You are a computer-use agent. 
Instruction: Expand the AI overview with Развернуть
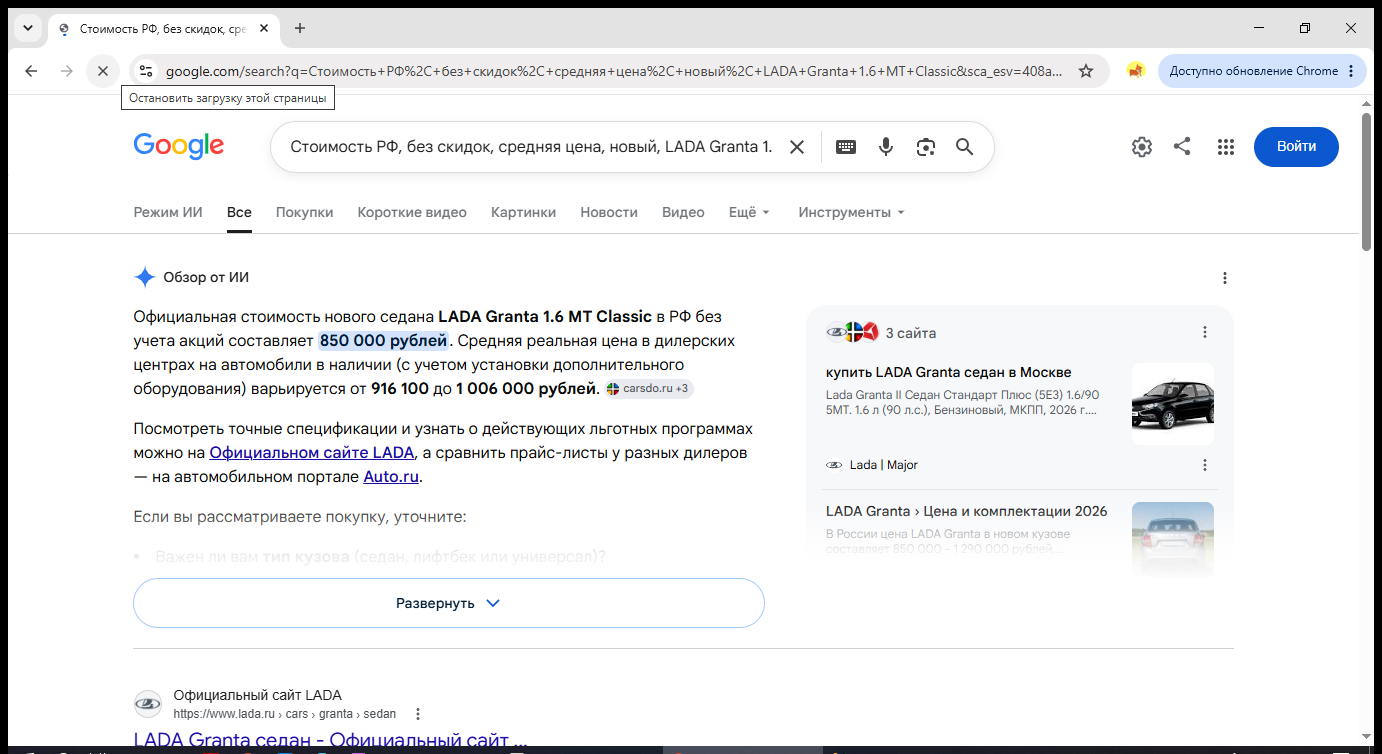tap(449, 603)
